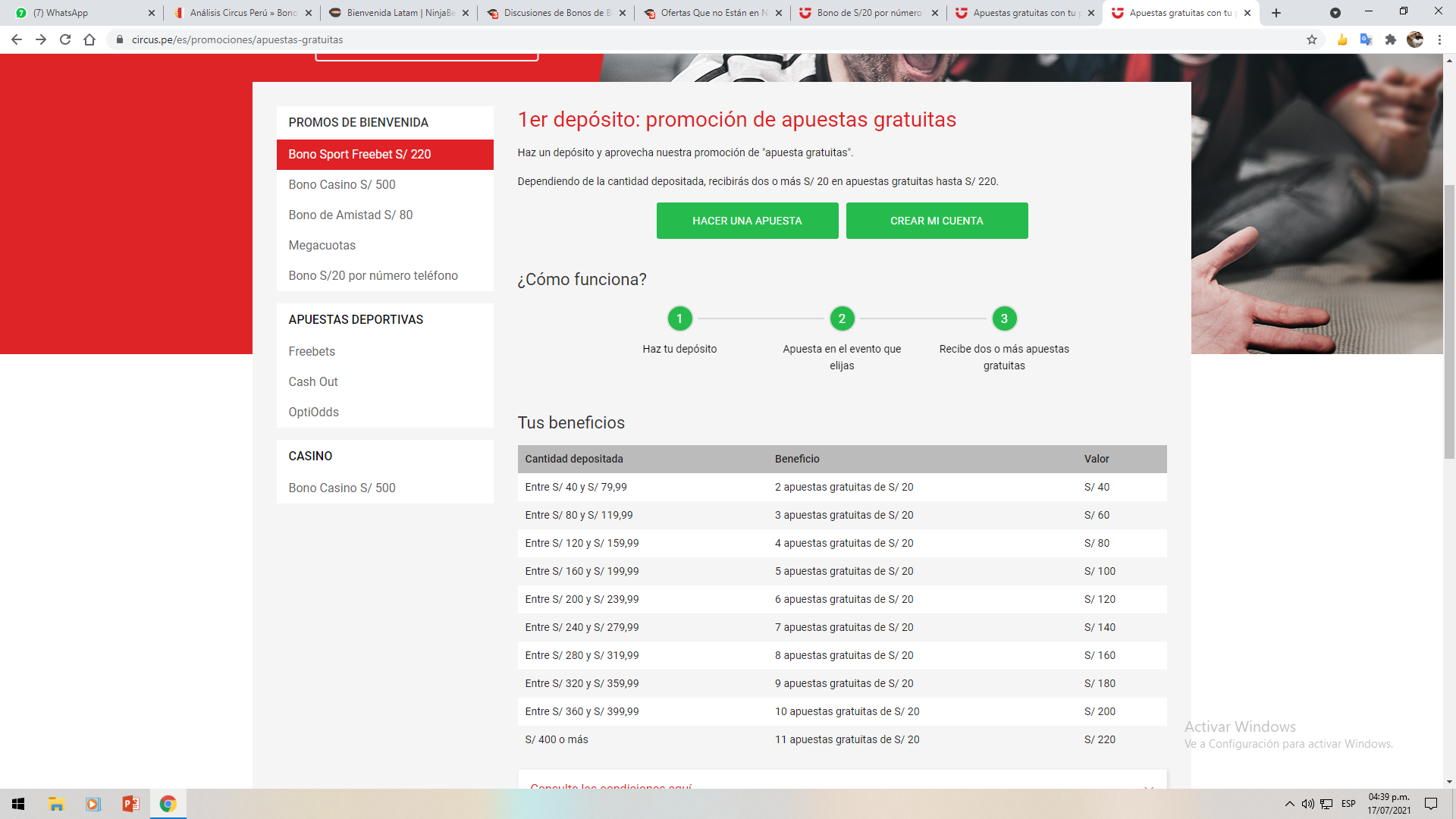Open the Cash Out section
The width and height of the screenshot is (1456, 819).
coord(385,381)
